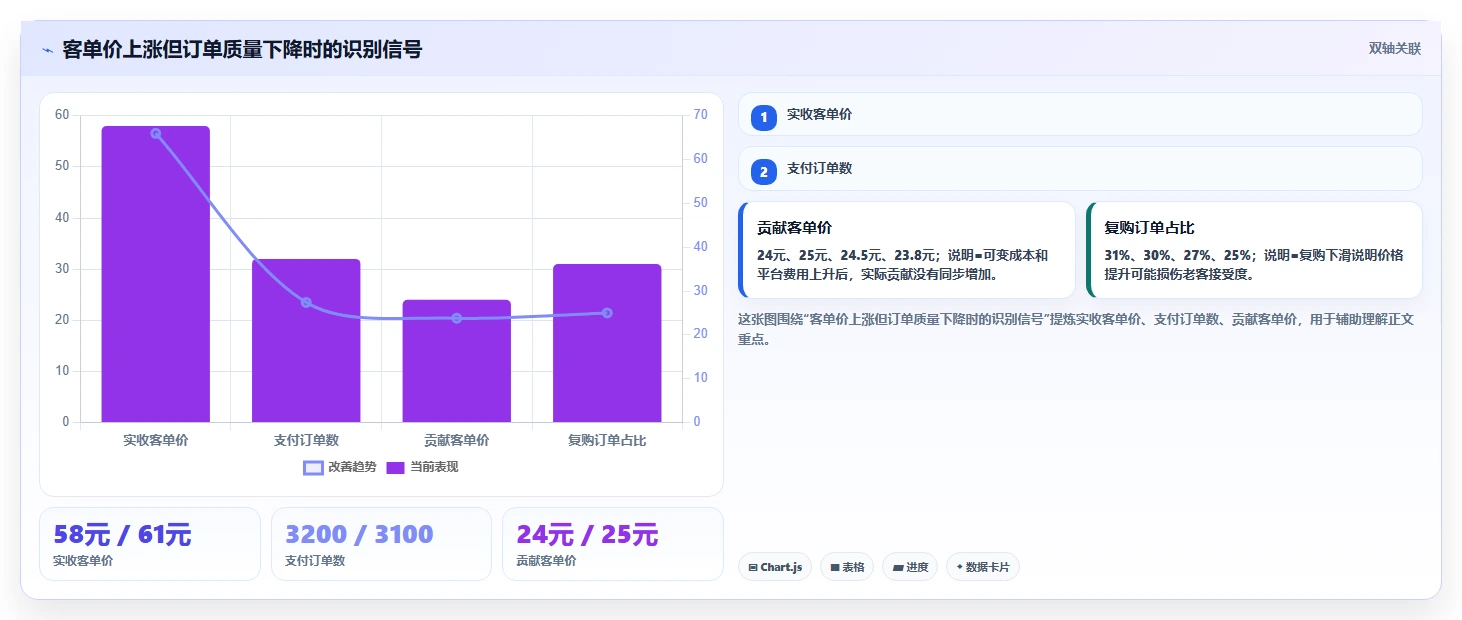
Task: Click the blue number 1 badge
Action: (764, 118)
